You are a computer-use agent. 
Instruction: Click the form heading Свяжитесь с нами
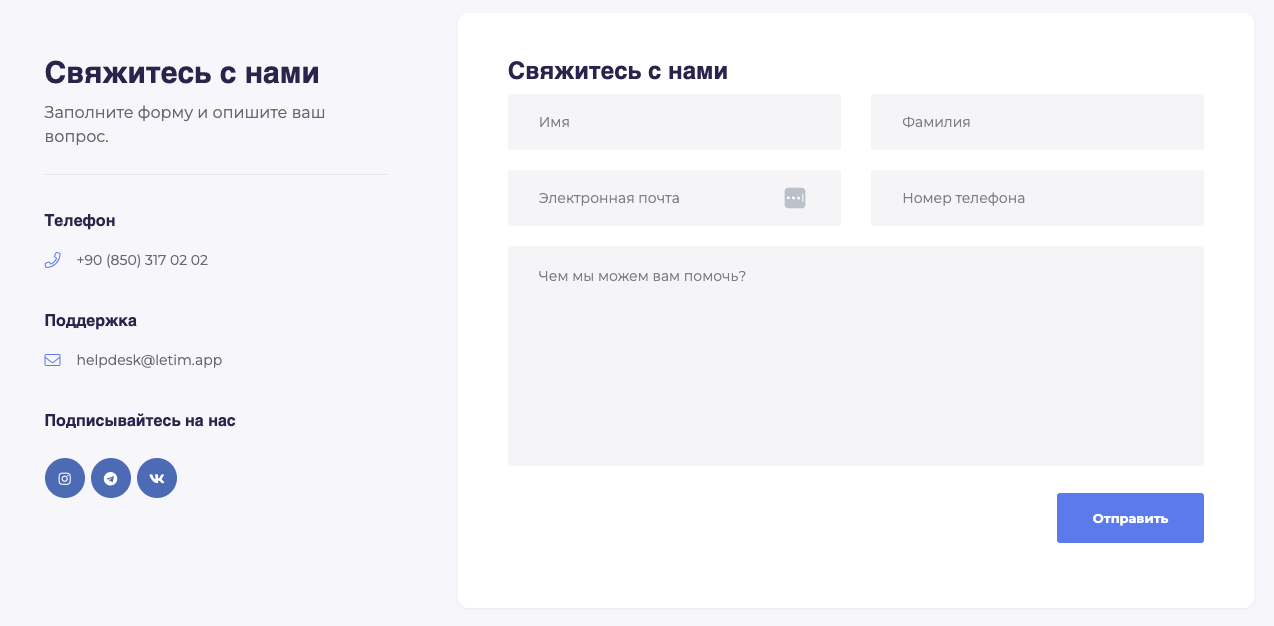click(618, 70)
